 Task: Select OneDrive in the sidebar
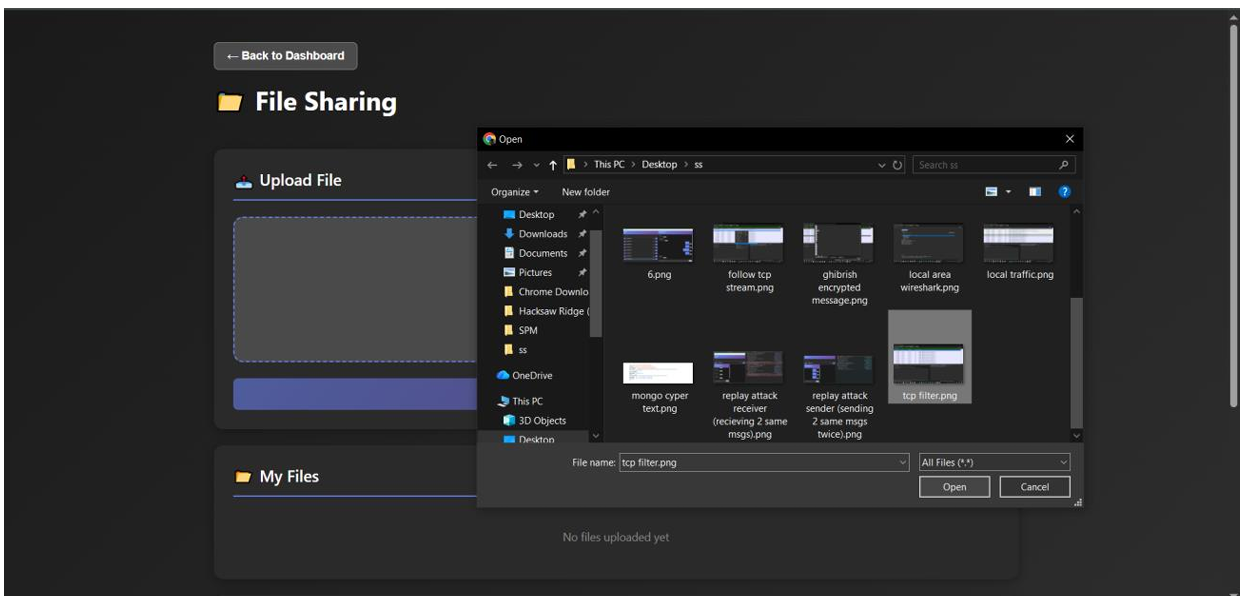(532, 376)
